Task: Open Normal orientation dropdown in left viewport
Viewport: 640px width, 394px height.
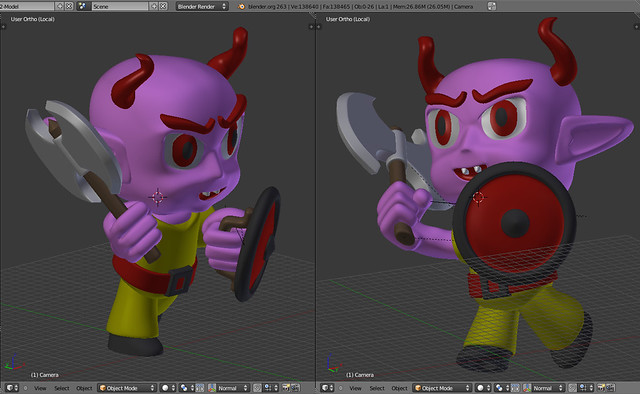Action: [233, 388]
